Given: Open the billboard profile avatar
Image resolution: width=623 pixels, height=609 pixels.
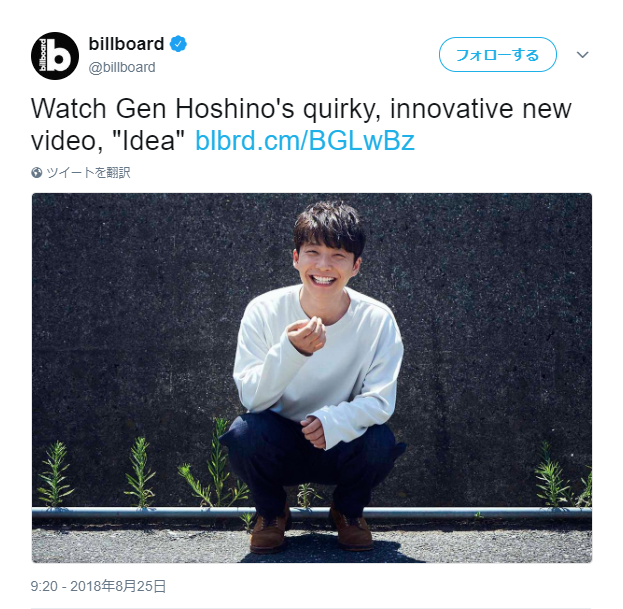Looking at the screenshot, I should click(x=55, y=56).
